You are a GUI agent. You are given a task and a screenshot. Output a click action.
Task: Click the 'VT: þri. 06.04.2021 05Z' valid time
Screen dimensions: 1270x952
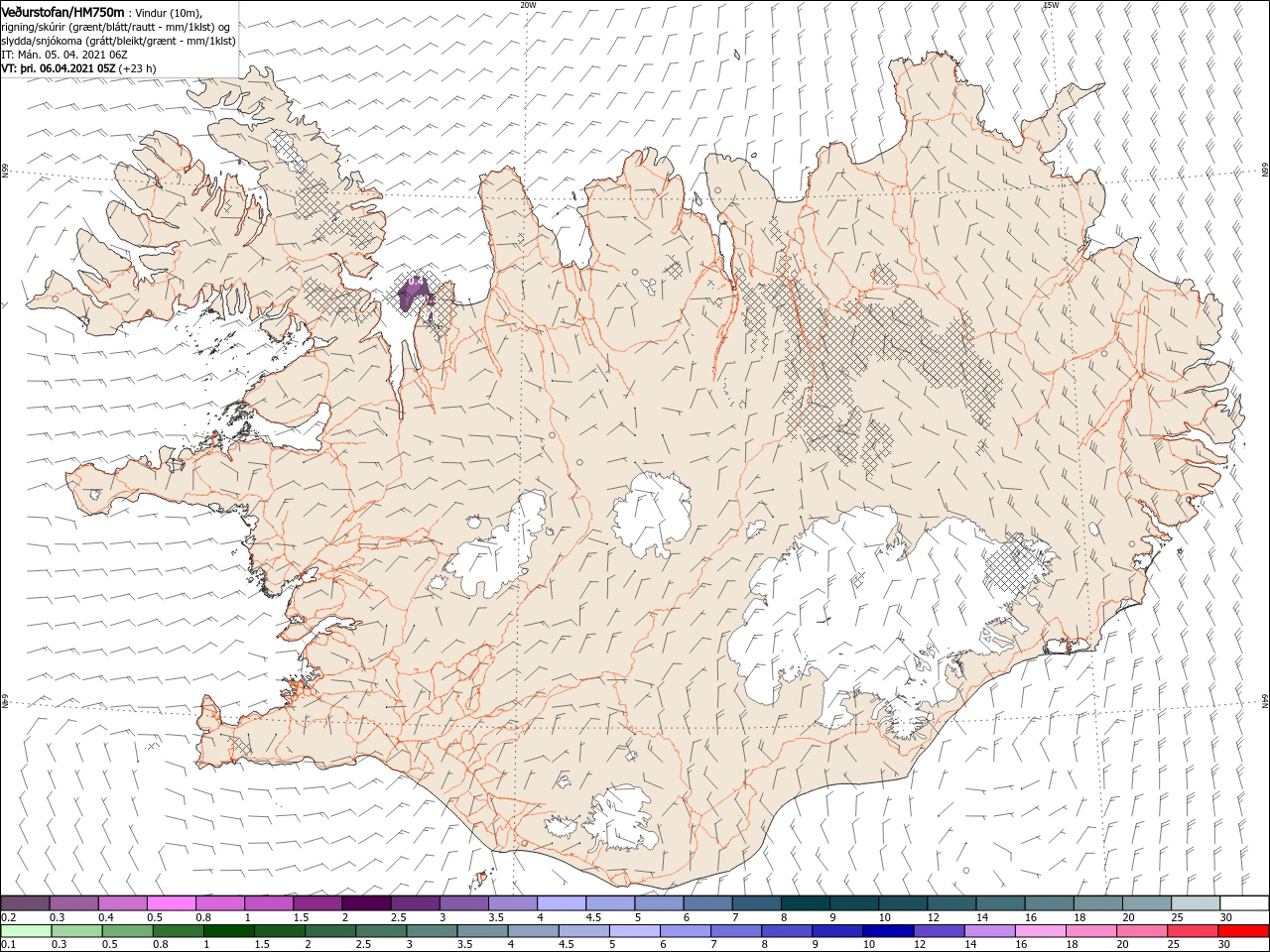tap(59, 68)
